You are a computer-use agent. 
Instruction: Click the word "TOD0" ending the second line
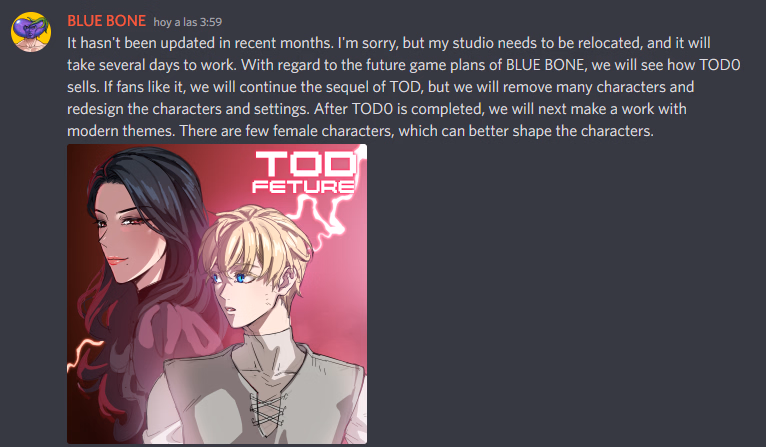click(x=720, y=65)
